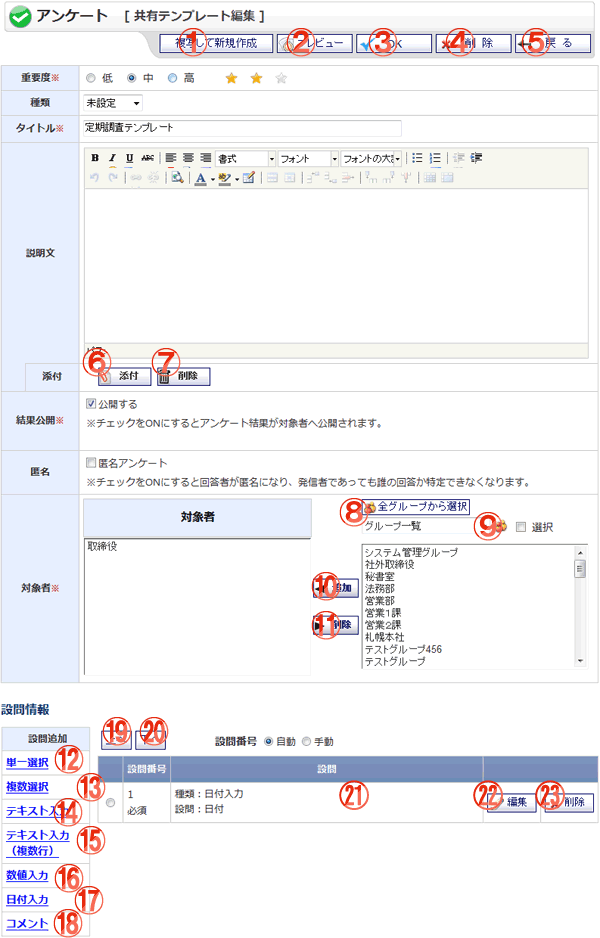Image resolution: width=600 pixels, height=938 pixels.
Task: Click the third gray importance star
Action: (x=281, y=78)
